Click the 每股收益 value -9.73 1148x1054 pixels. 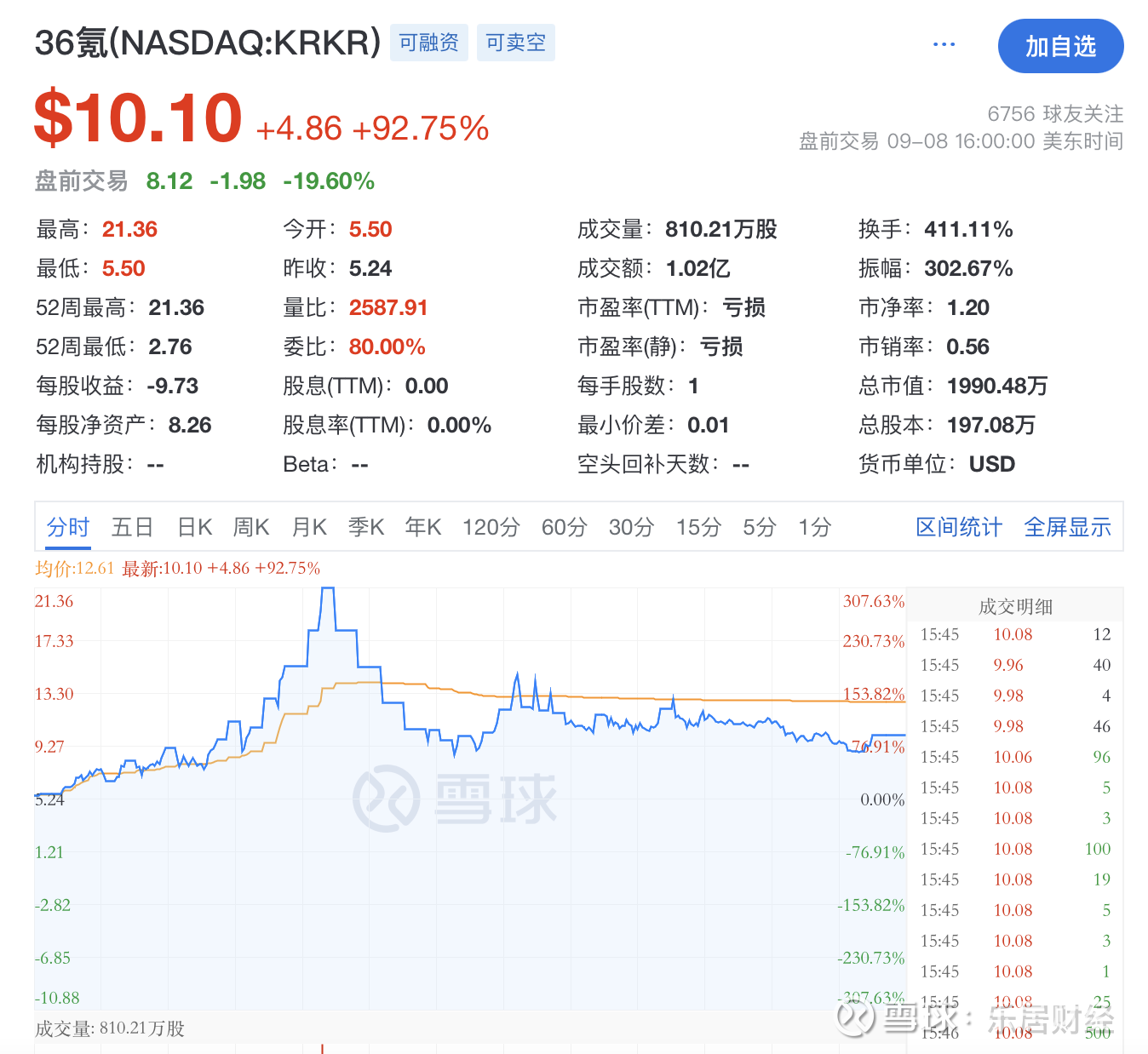click(172, 386)
